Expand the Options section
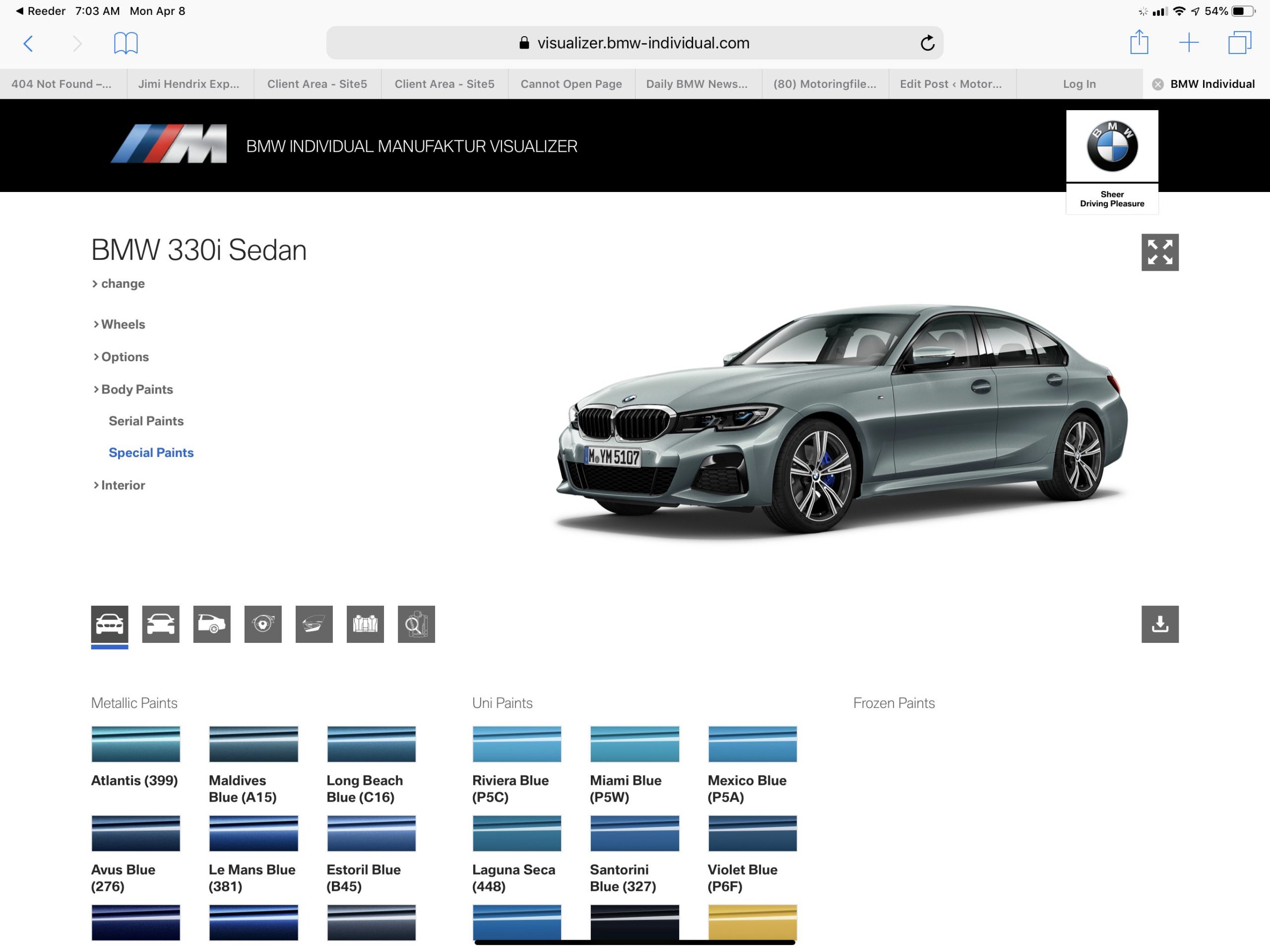The width and height of the screenshot is (1270, 952). click(x=125, y=357)
